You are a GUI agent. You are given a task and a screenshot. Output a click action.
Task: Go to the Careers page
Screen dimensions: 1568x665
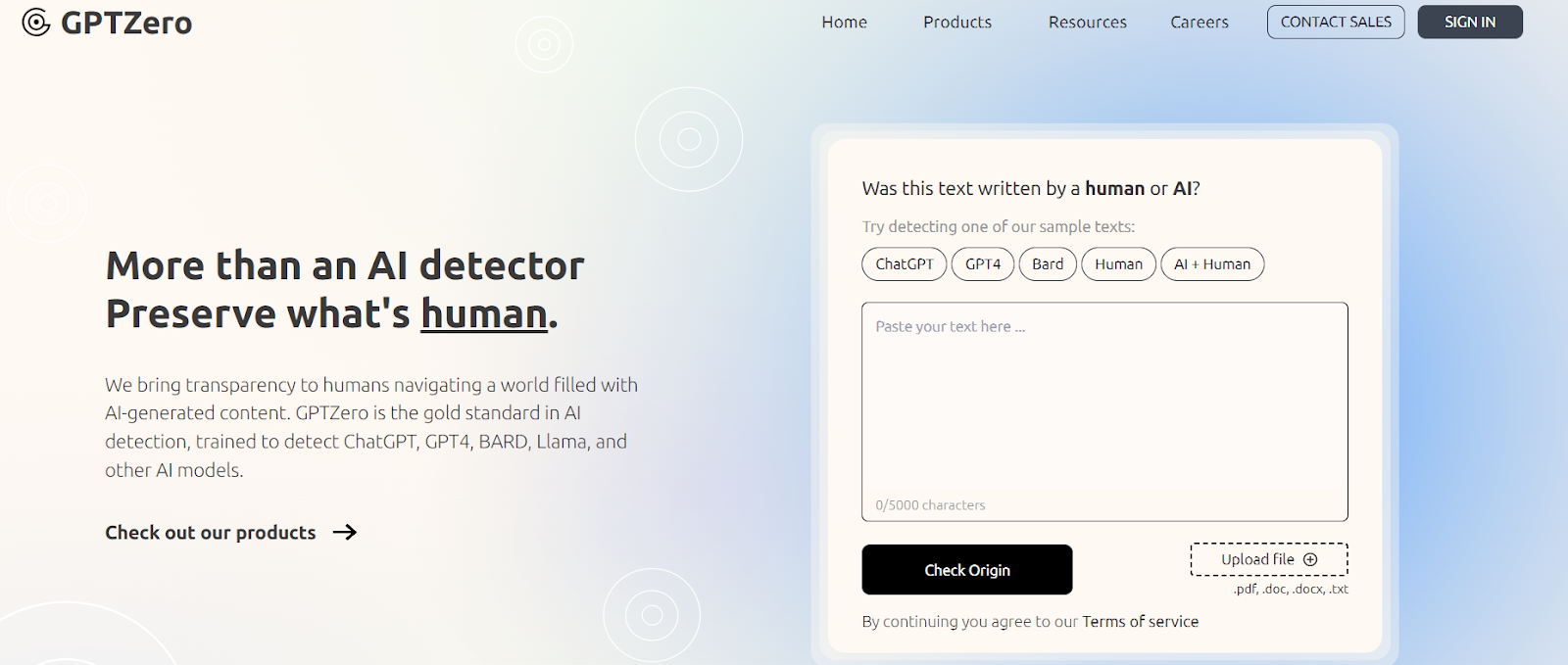point(1199,22)
